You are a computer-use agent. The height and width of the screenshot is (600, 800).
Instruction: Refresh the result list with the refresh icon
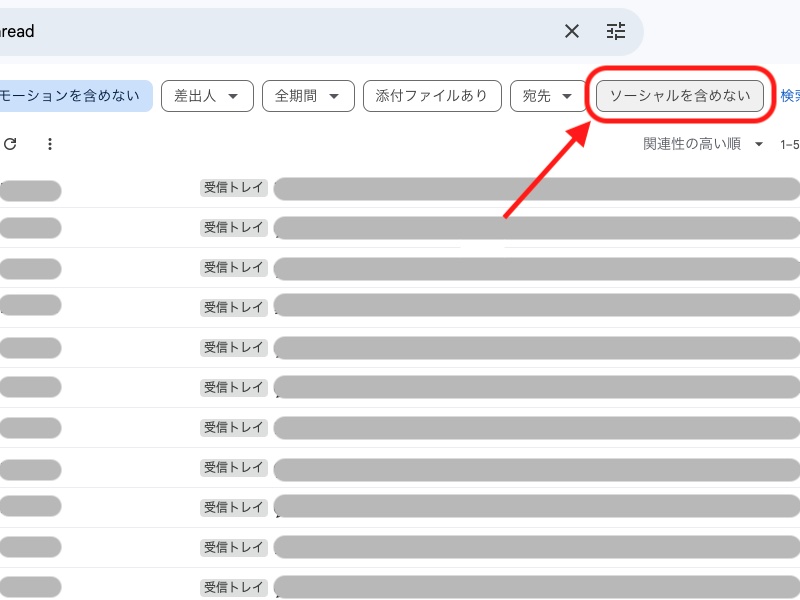point(10,144)
